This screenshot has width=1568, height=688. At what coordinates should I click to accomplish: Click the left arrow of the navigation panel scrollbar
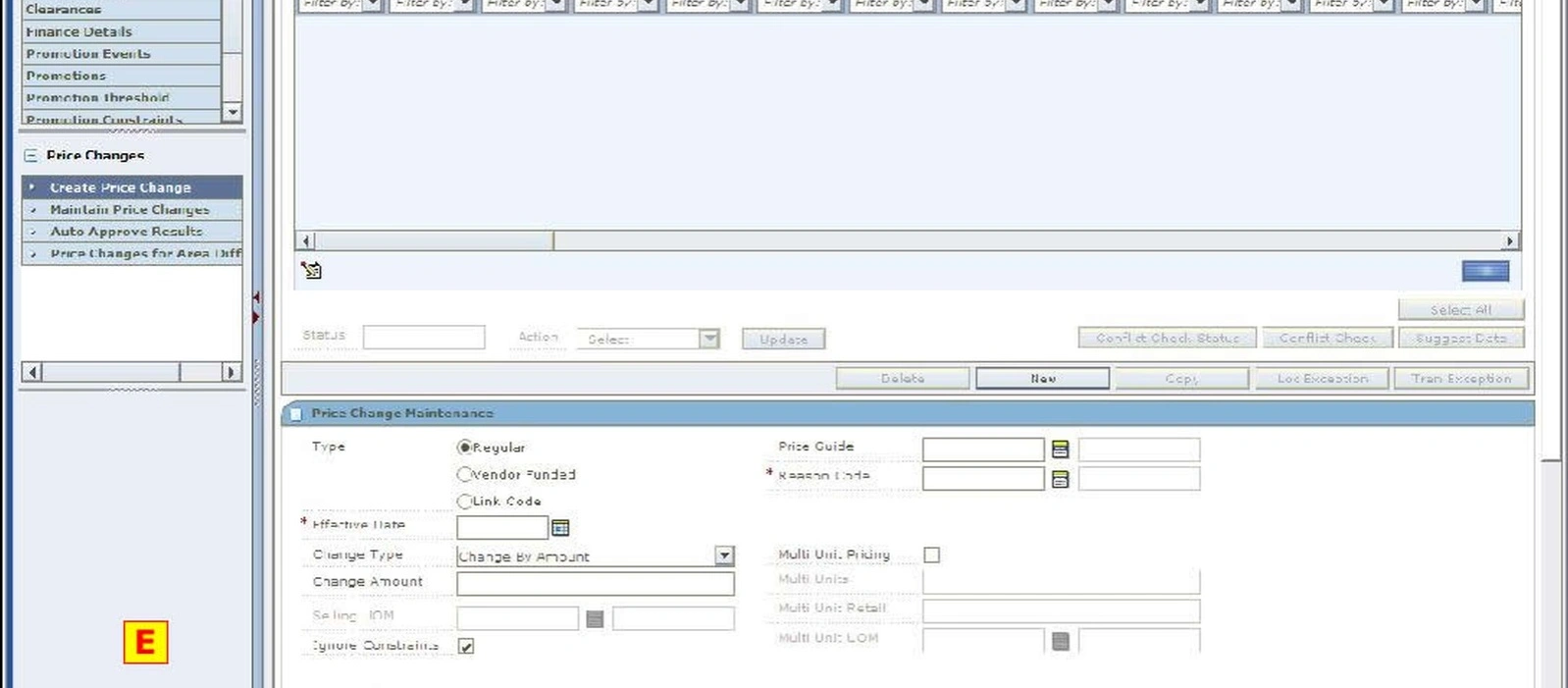coord(32,372)
